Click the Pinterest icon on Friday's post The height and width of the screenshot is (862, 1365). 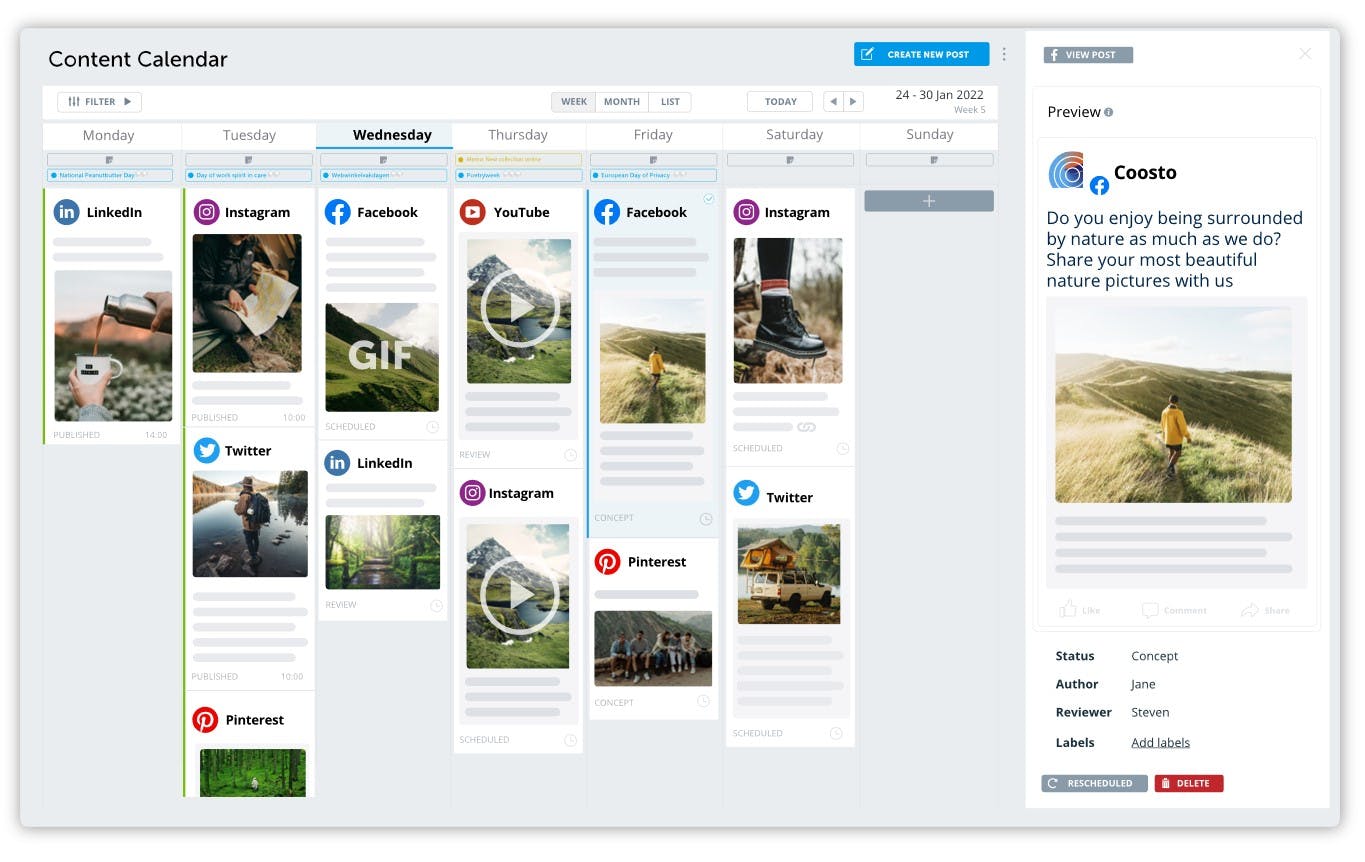click(608, 562)
